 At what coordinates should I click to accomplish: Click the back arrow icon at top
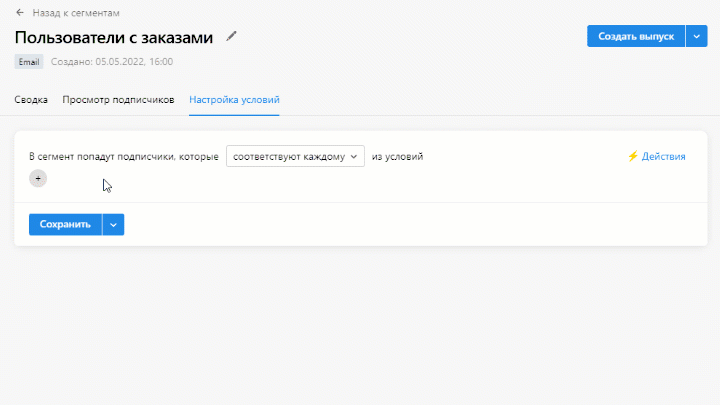pyautogui.click(x=20, y=13)
